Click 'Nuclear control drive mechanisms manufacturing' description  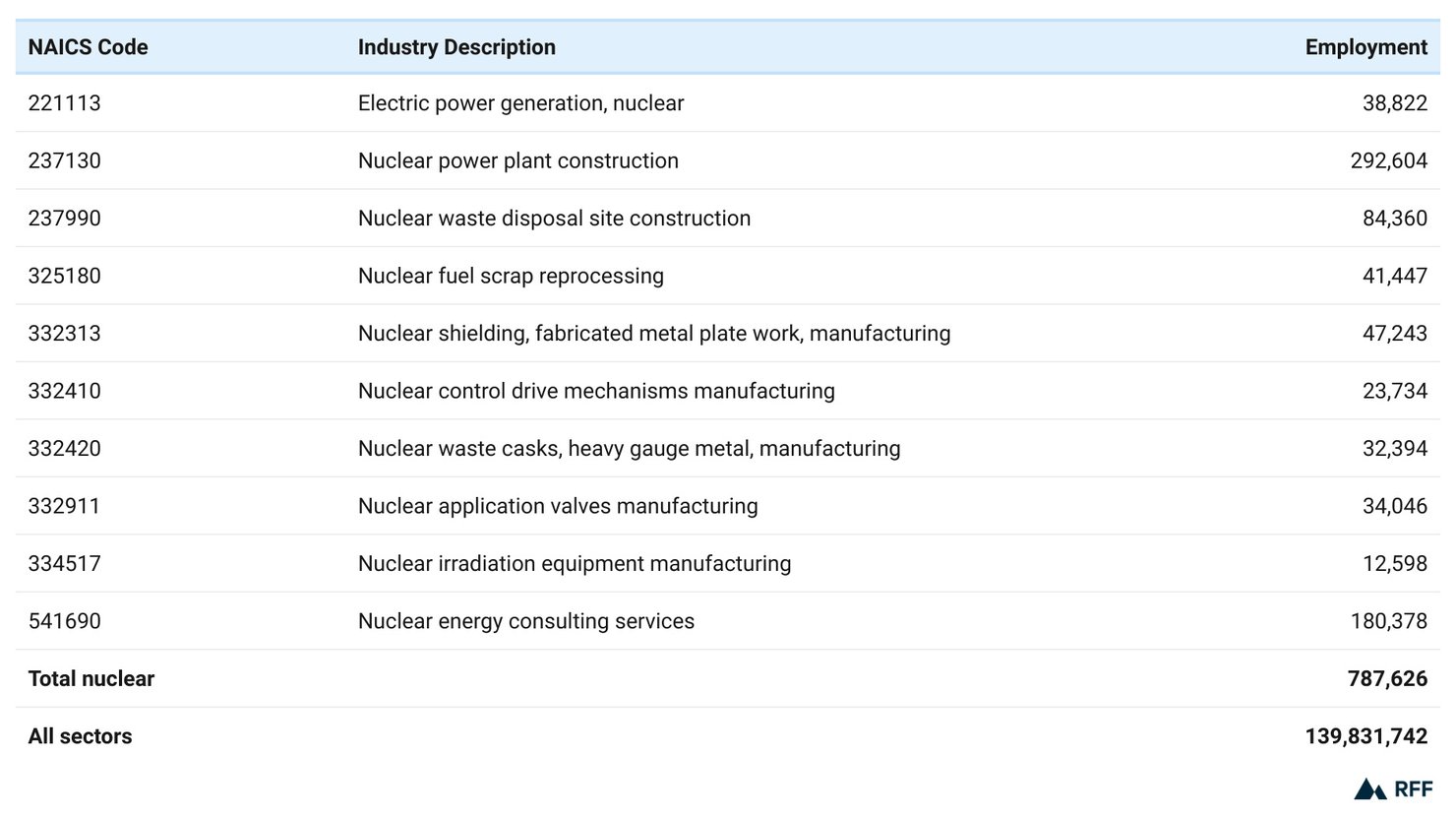pos(596,391)
